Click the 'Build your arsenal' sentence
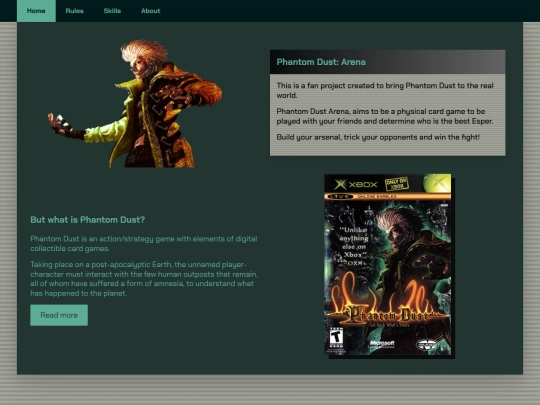 378,137
